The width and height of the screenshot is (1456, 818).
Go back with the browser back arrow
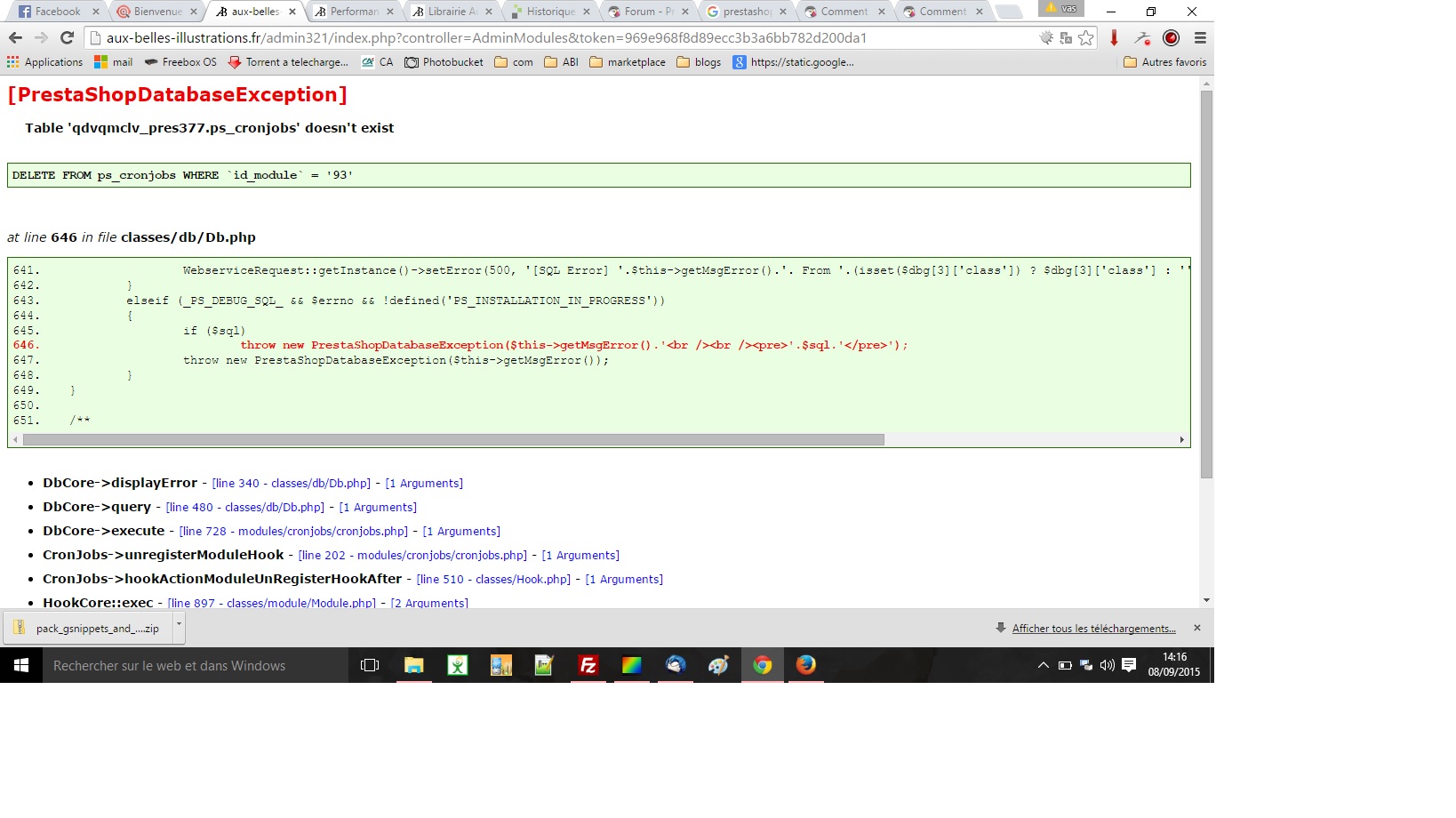[15, 37]
